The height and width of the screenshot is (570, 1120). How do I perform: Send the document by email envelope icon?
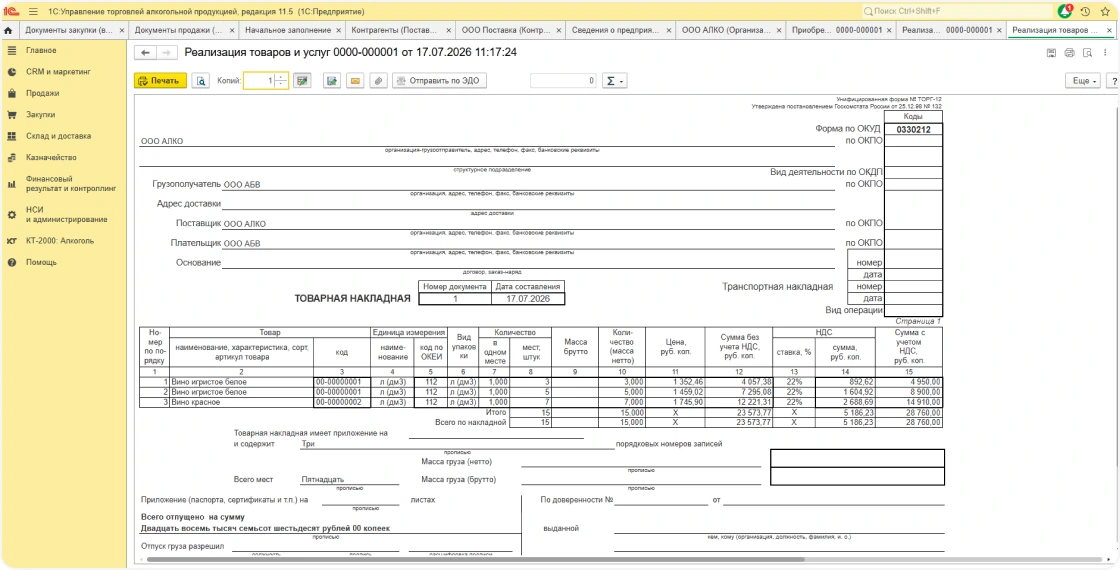[354, 81]
